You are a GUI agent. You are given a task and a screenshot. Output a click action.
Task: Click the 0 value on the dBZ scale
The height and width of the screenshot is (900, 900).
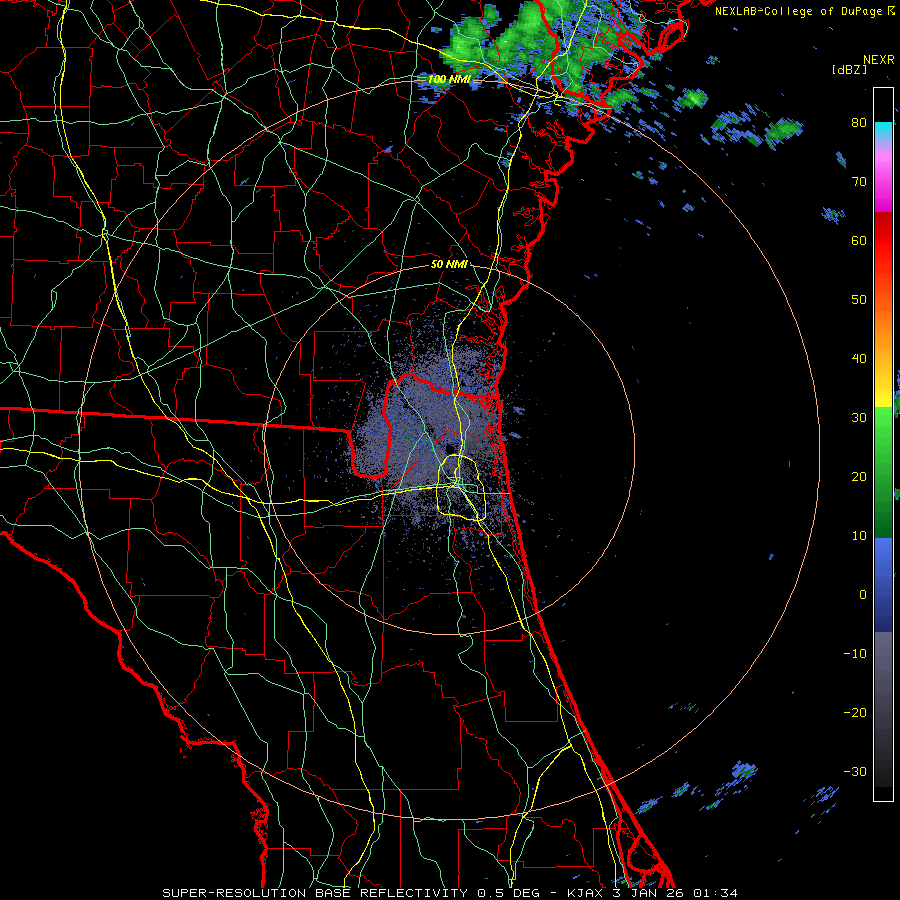863,595
